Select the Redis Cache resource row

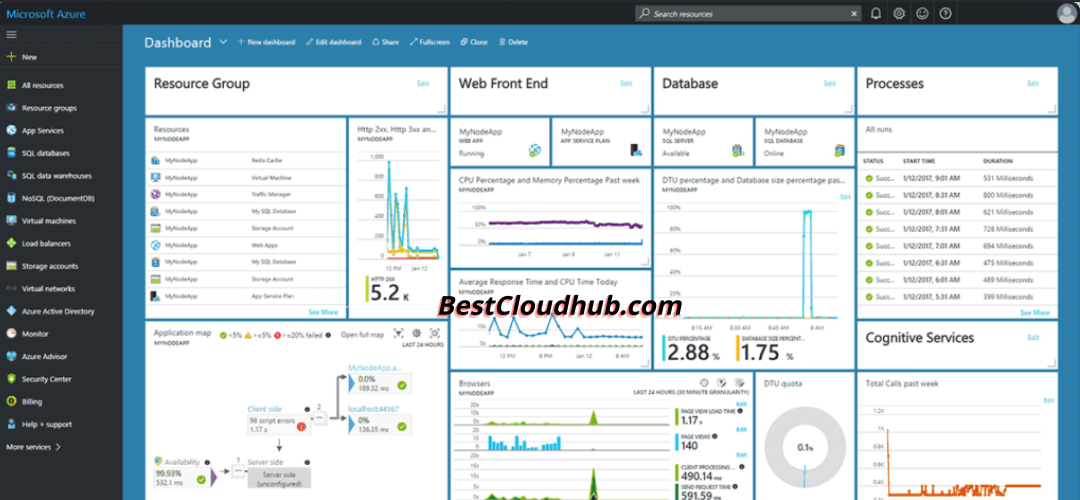click(247, 160)
